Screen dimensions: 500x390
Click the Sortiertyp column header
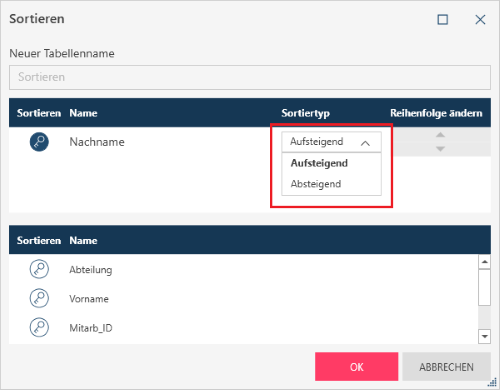(305, 113)
